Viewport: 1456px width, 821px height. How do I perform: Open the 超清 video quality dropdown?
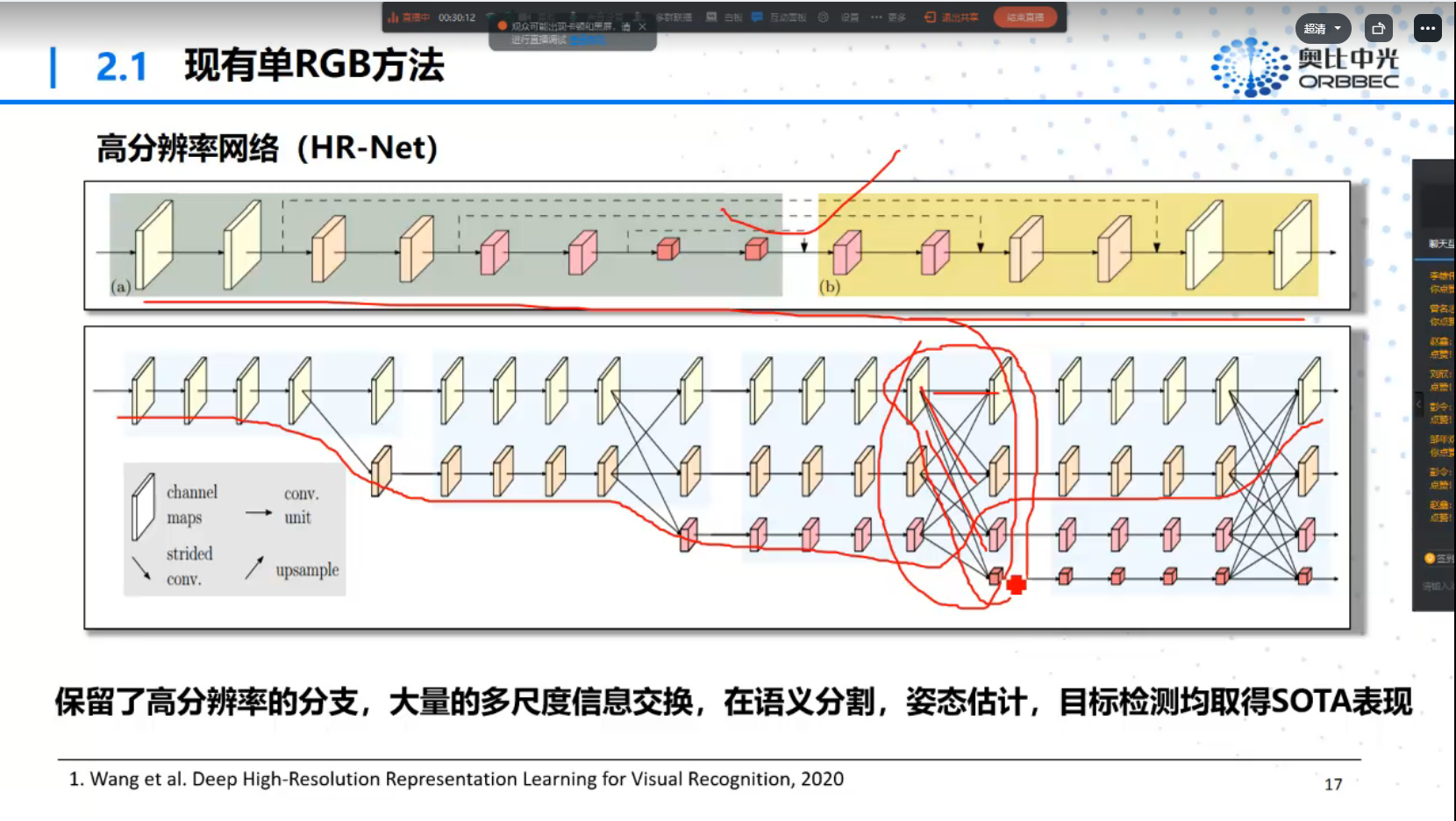(1323, 29)
